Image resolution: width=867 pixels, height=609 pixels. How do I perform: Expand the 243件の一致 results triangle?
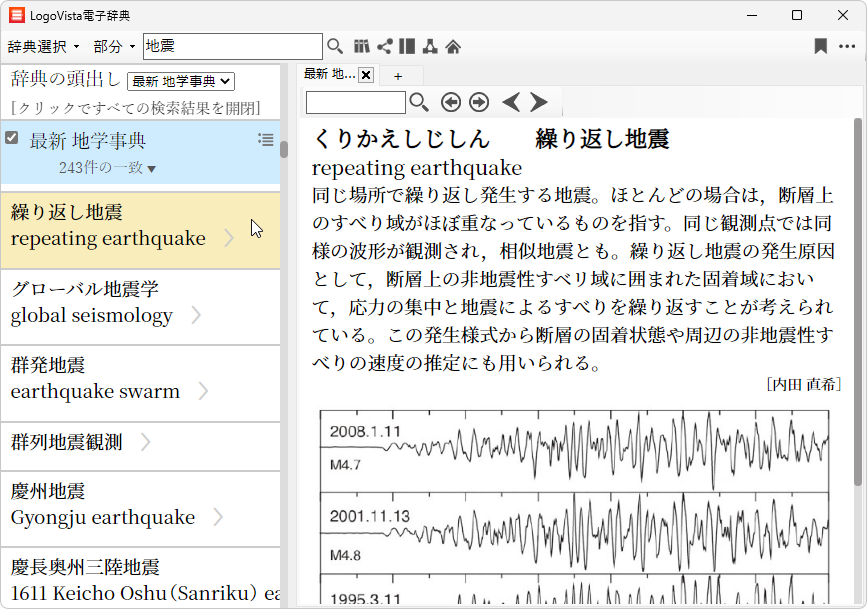[152, 169]
